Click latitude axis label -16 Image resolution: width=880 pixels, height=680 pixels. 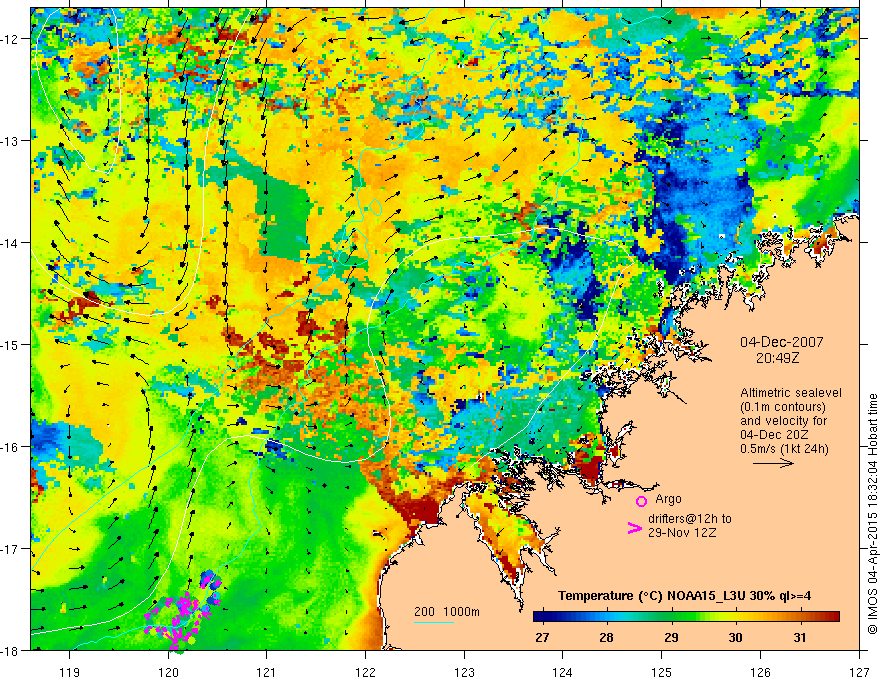coord(11,447)
